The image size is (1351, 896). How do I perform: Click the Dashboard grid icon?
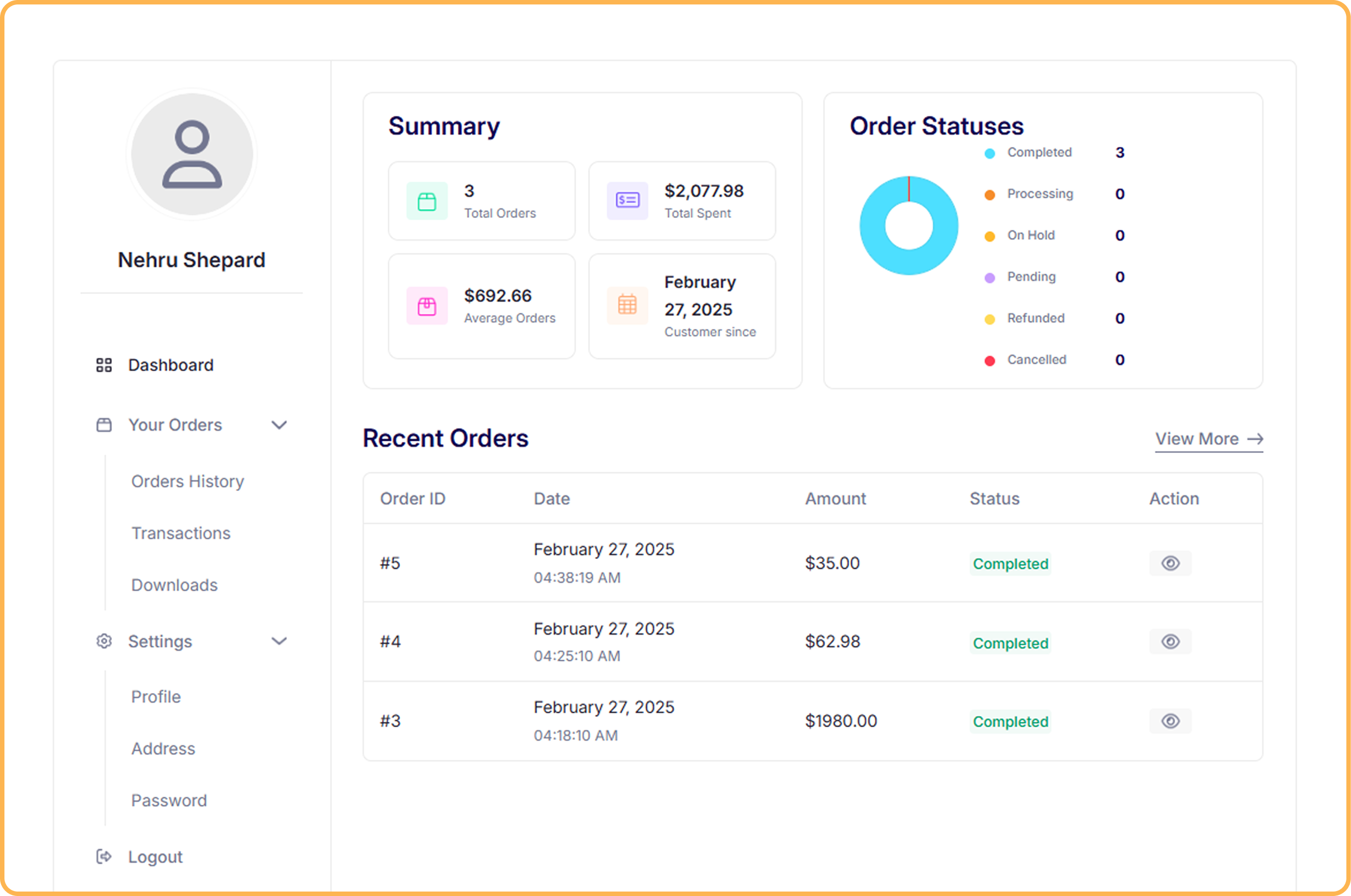point(104,365)
